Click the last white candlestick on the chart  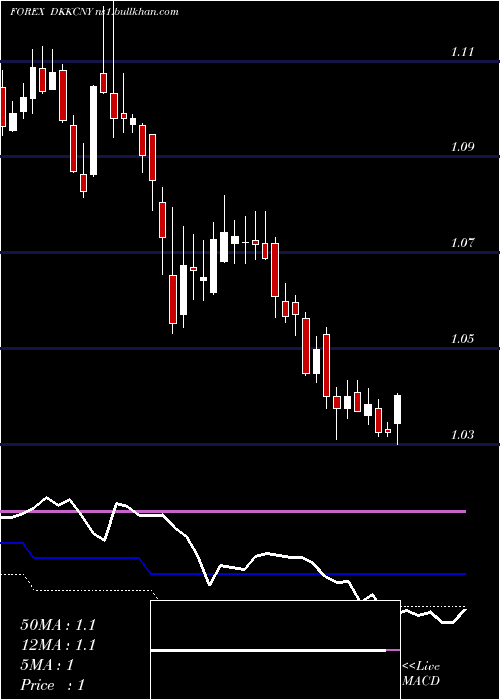397,409
